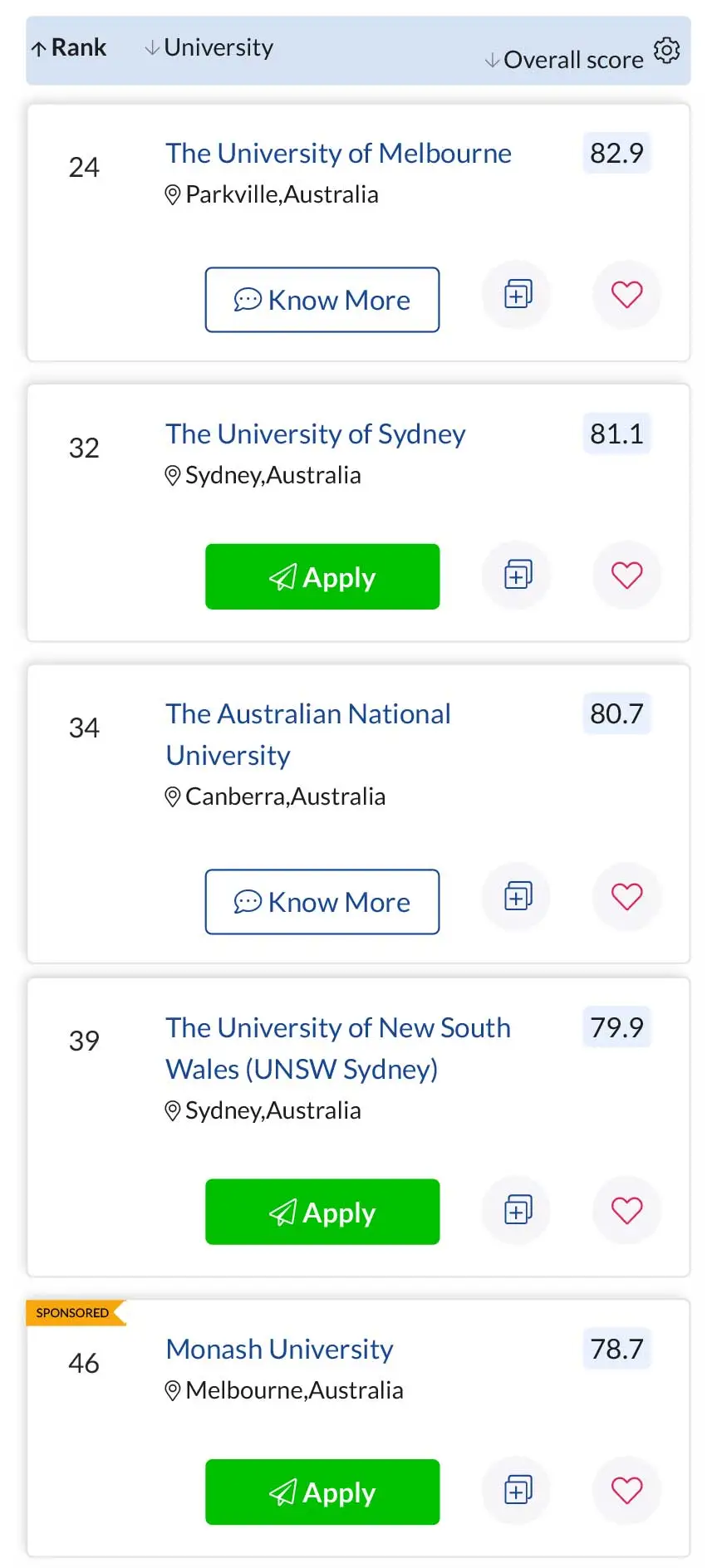Open the settings gear in the table header
The width and height of the screenshot is (717, 1568).
[666, 50]
